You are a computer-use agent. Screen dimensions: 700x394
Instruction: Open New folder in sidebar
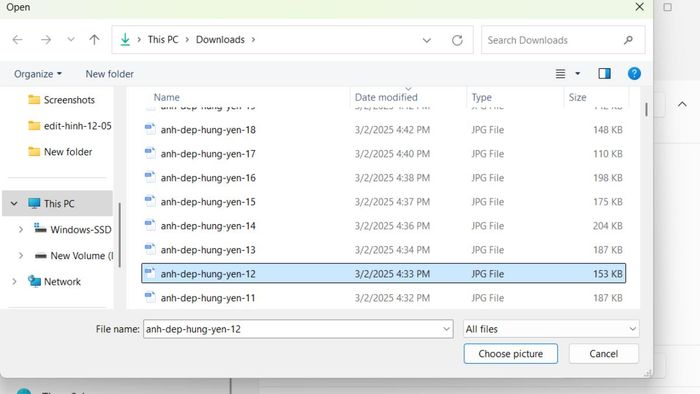[60, 152]
